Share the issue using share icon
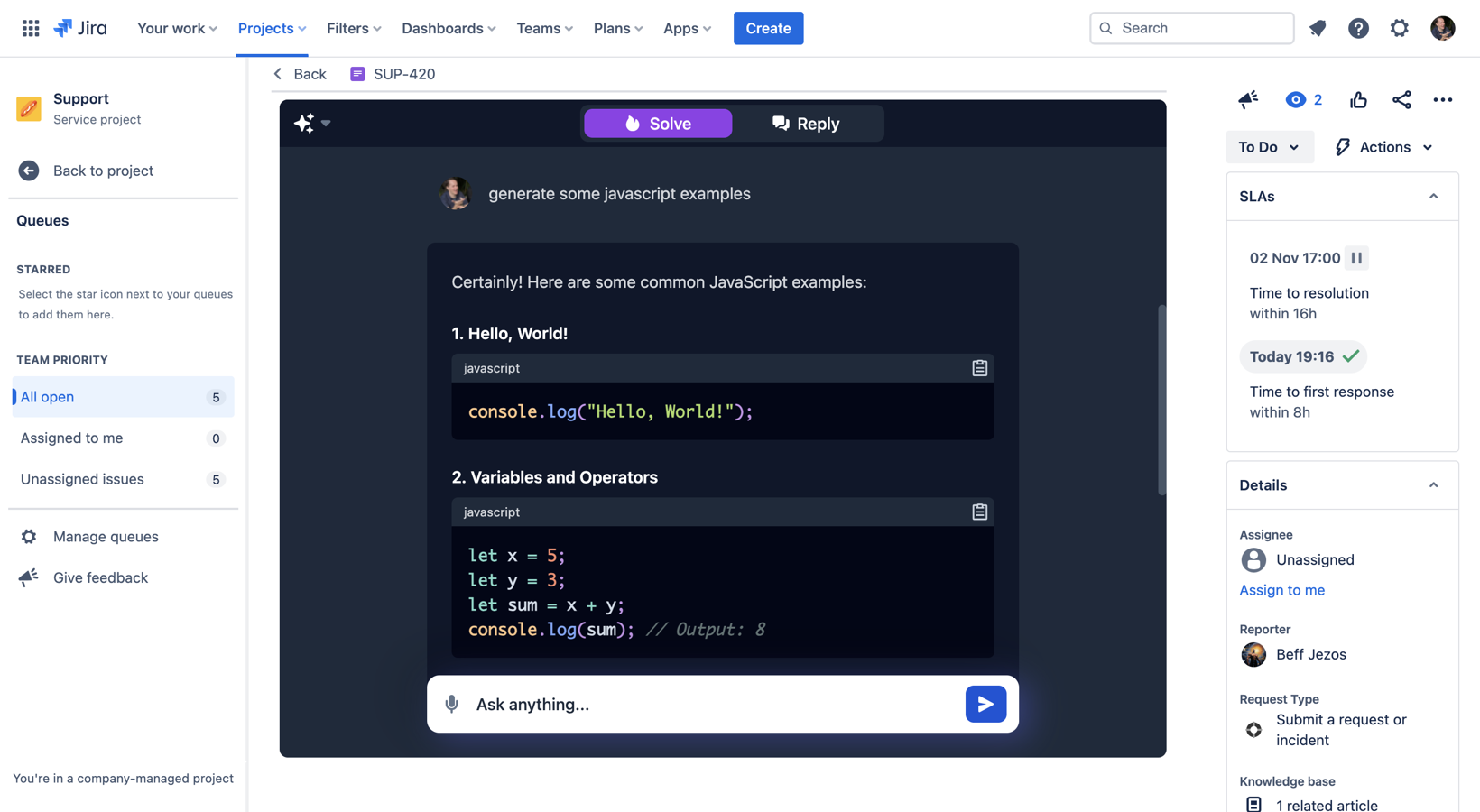The width and height of the screenshot is (1480, 812). point(1401,99)
